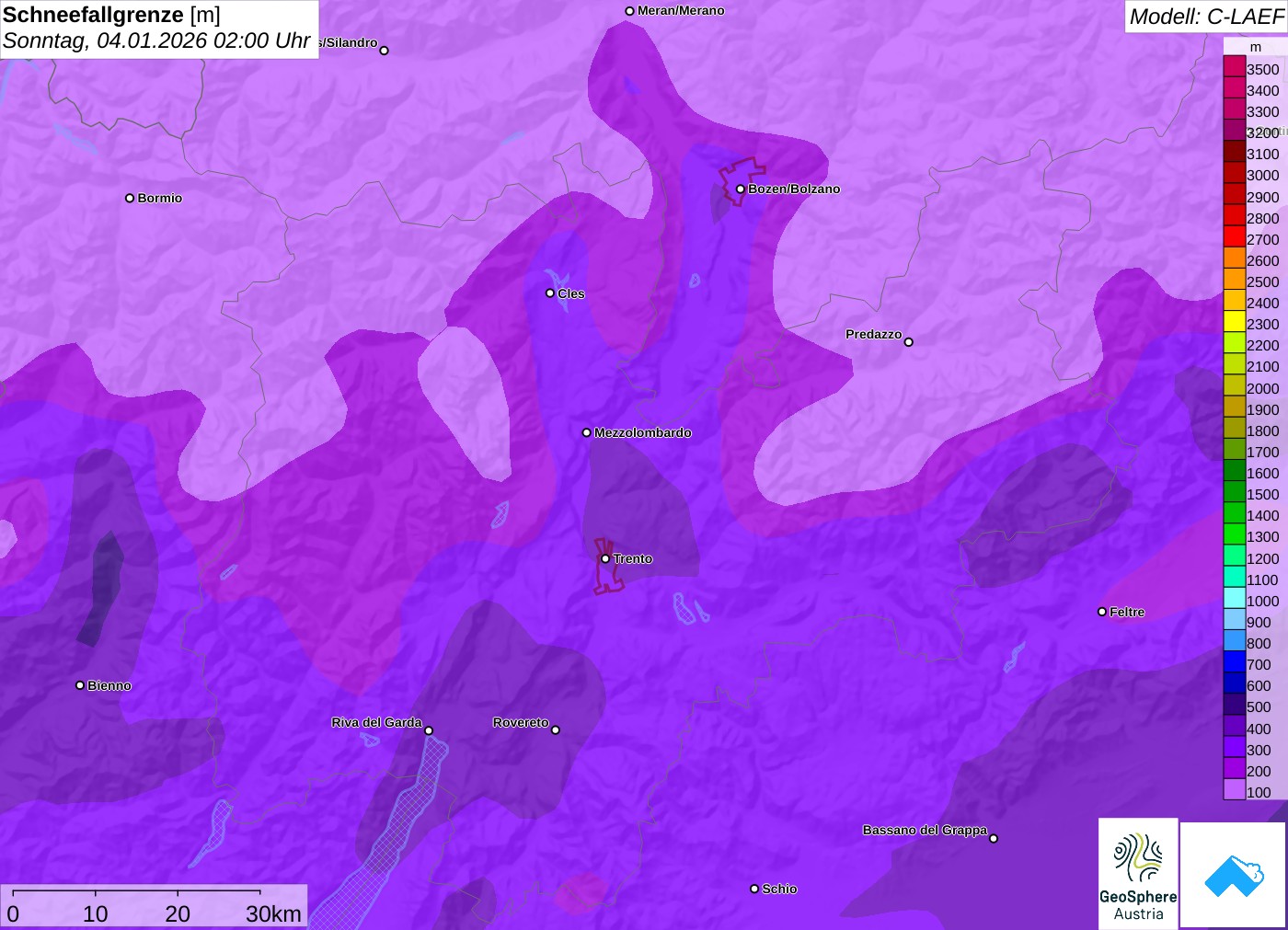The width and height of the screenshot is (1288, 930).
Task: Select the 2300 m yellow legend swatch
Action: (1234, 321)
